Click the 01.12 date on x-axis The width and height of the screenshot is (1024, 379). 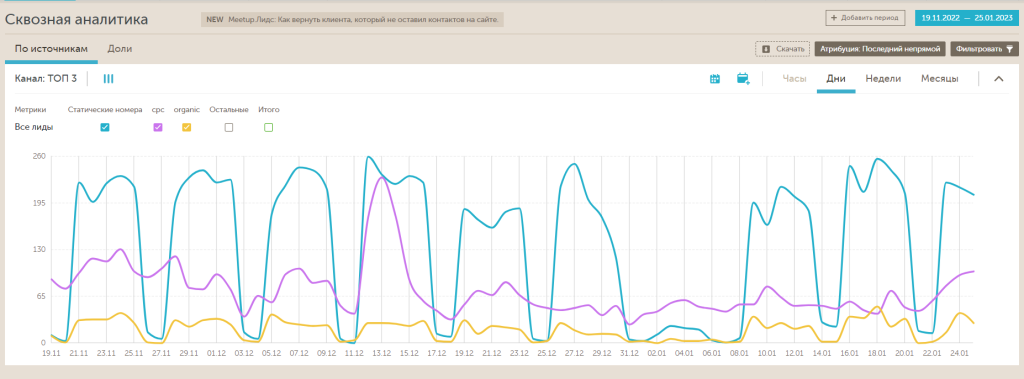point(216,353)
